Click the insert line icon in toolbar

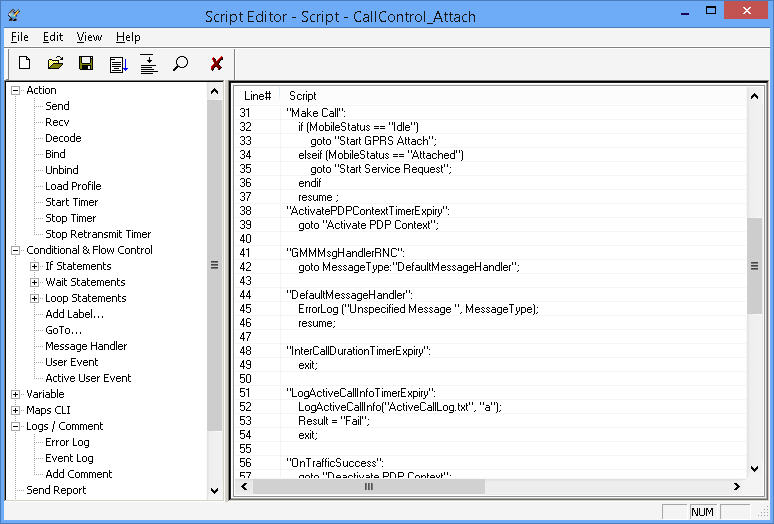[149, 64]
